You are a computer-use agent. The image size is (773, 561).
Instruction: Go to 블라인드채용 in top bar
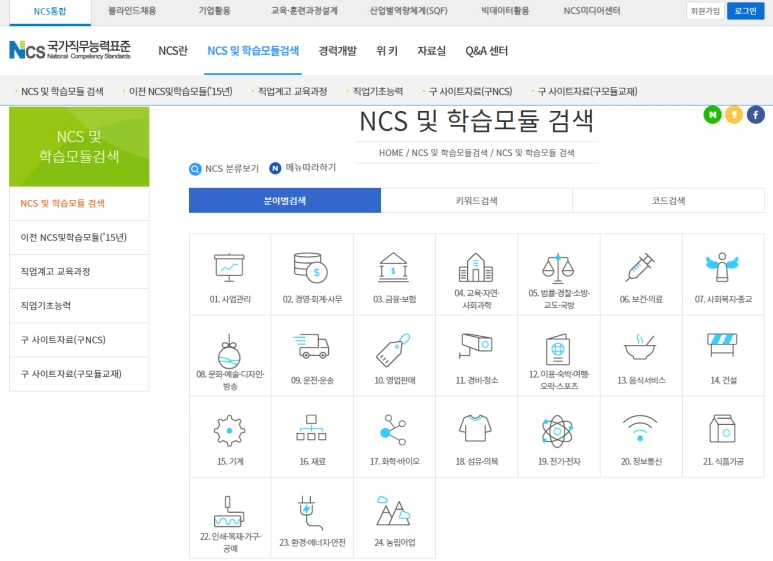[132, 11]
